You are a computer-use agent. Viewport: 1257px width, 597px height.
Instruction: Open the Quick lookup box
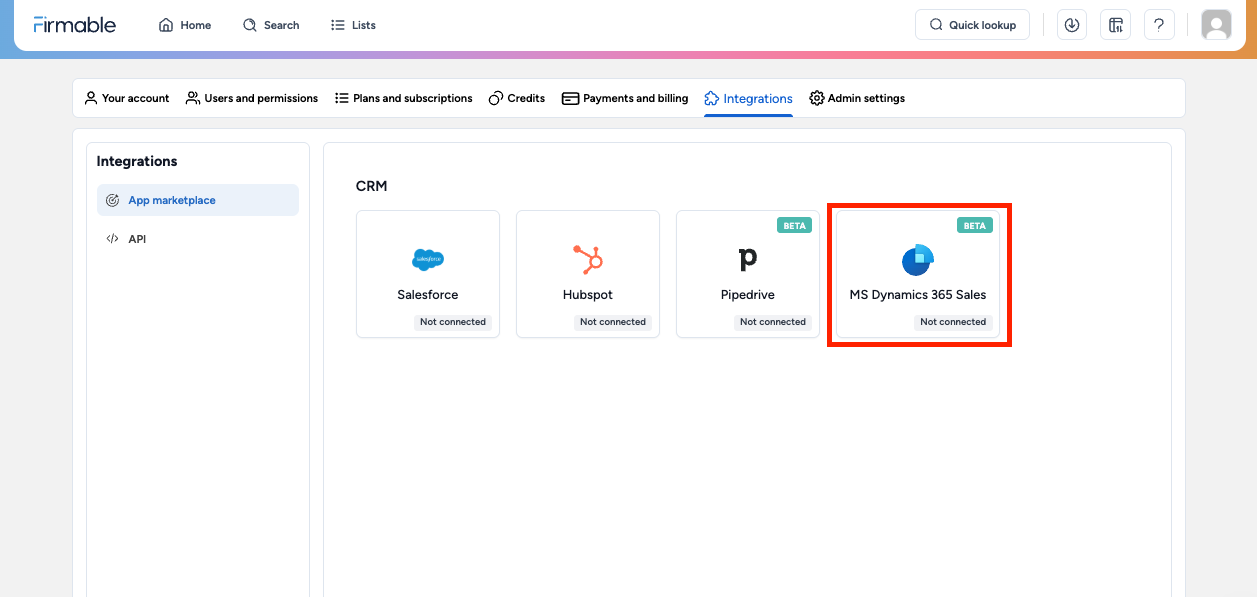[973, 25]
